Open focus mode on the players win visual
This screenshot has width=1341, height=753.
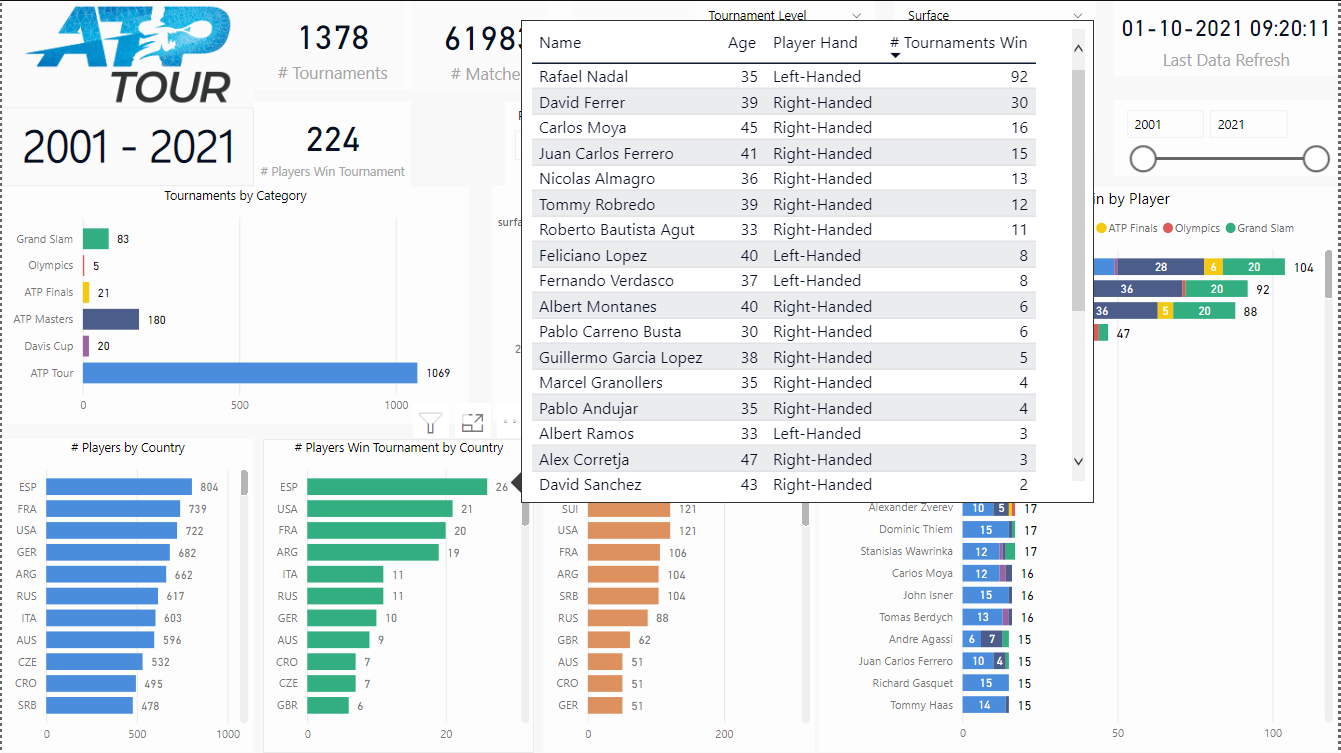tap(472, 422)
